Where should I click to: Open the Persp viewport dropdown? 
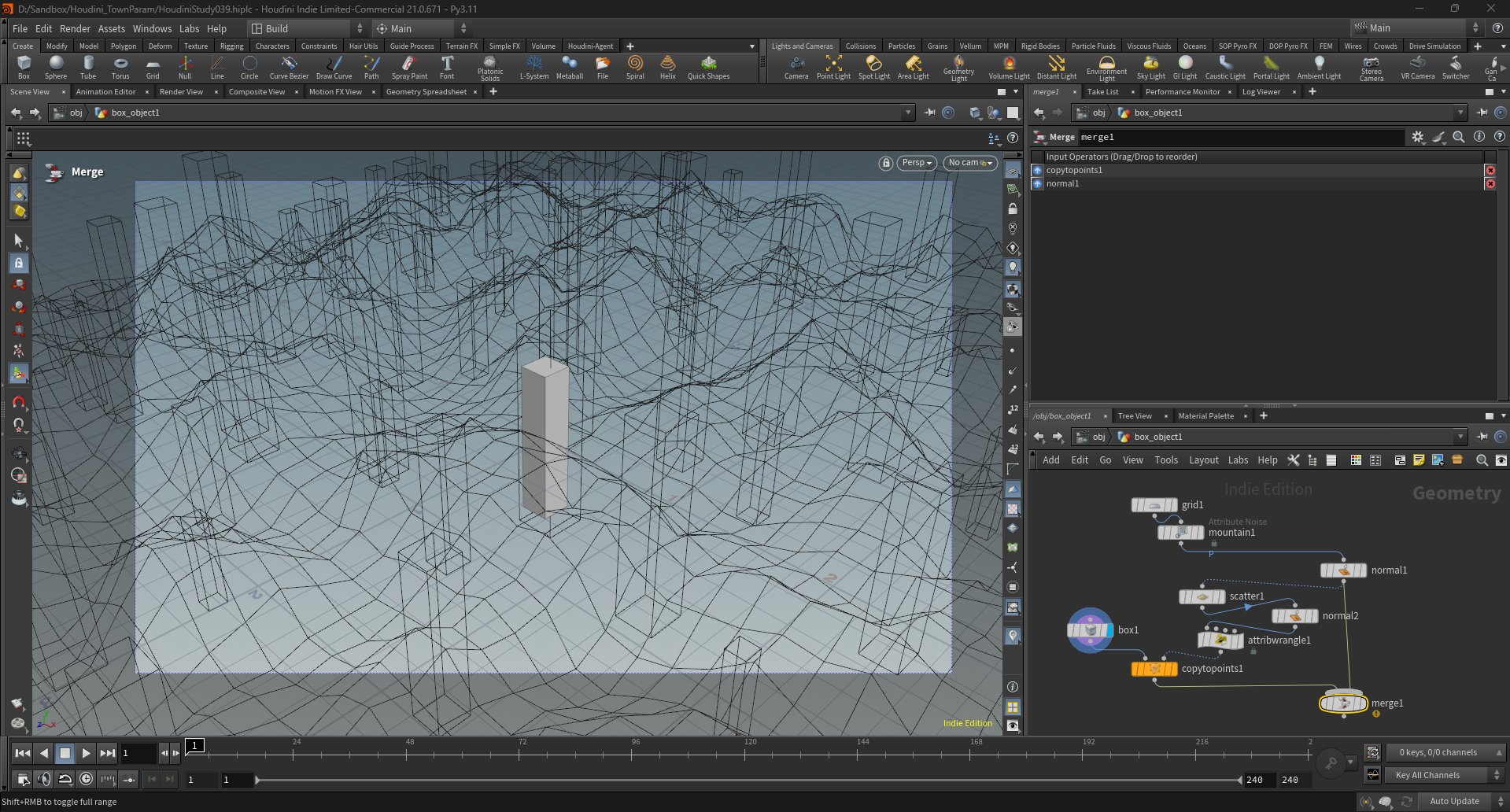pyautogui.click(x=916, y=163)
